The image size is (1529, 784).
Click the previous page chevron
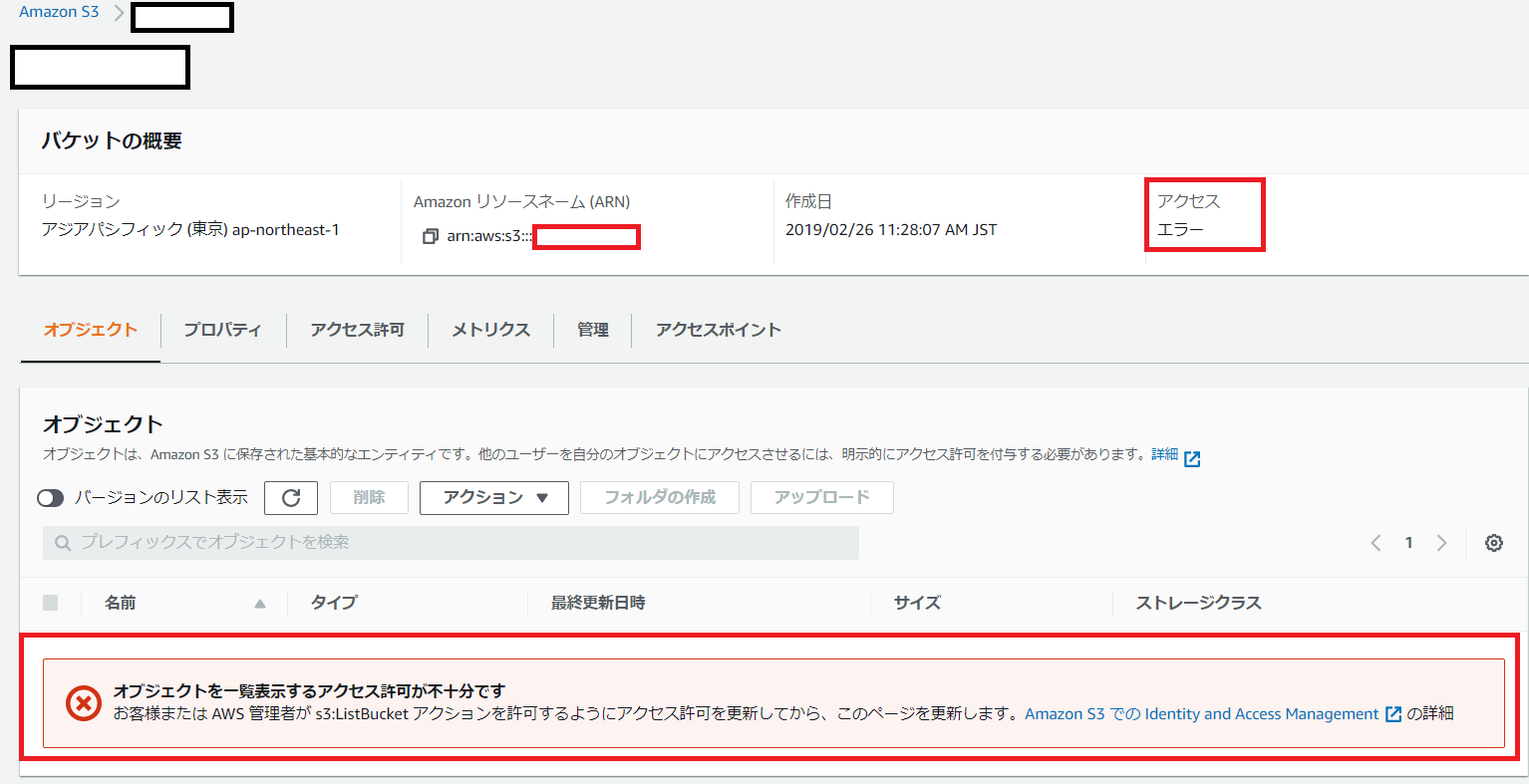click(1376, 542)
